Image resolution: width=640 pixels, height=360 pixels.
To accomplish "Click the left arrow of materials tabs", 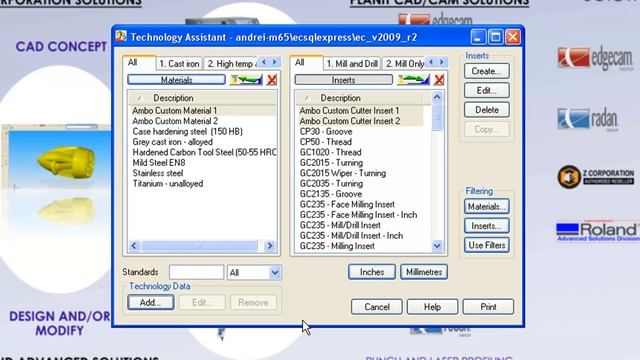I will tap(264, 62).
